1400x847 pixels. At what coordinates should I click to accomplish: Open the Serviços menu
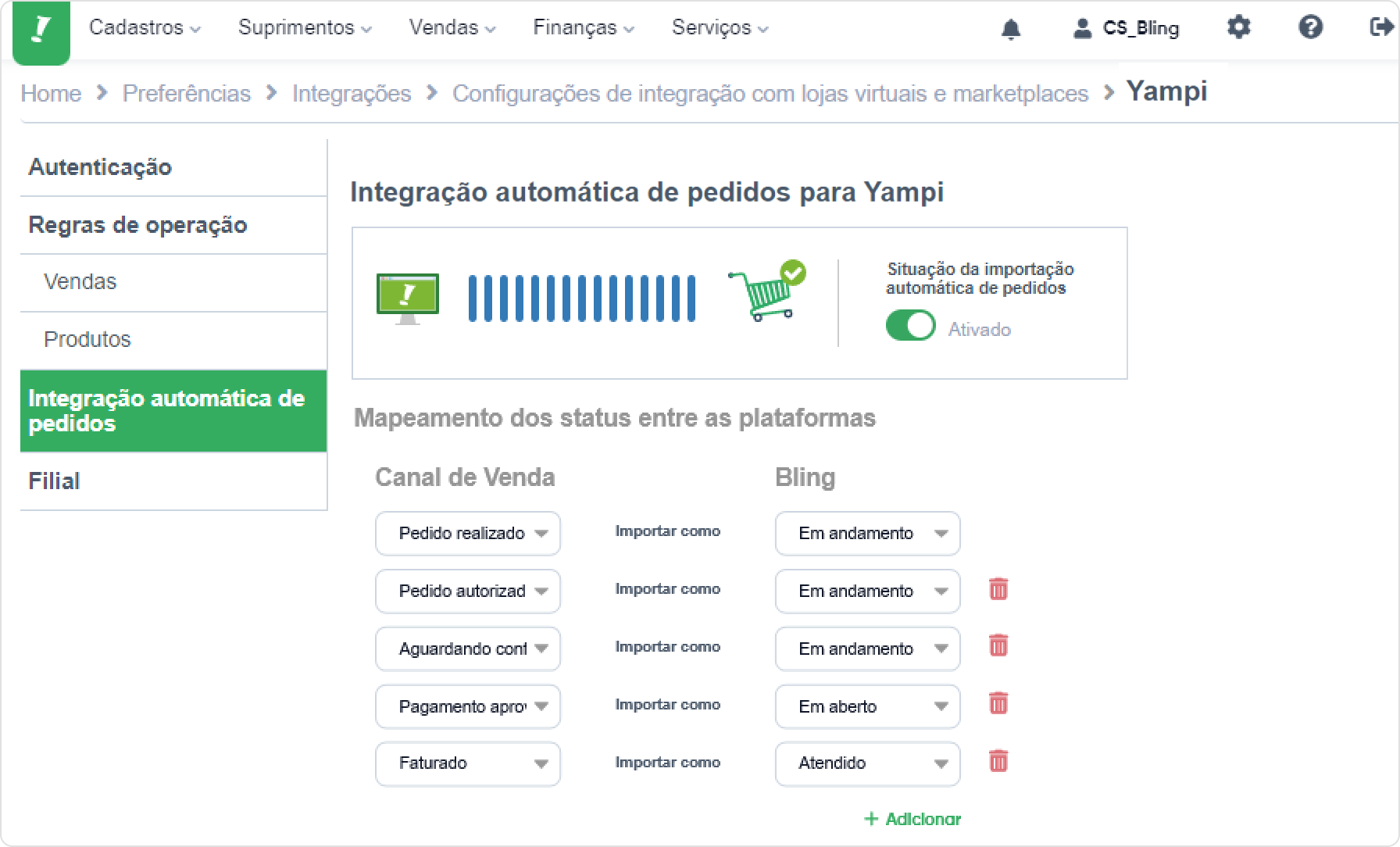coord(720,27)
